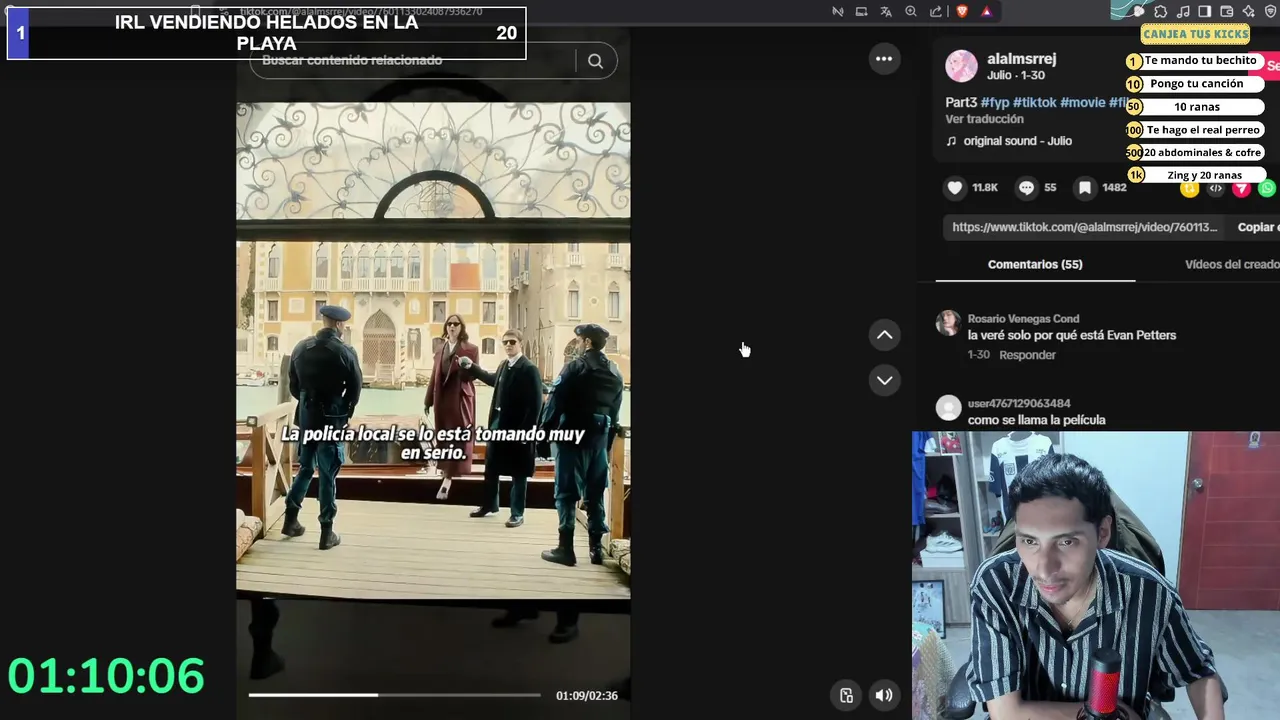Click the Brave shields lion icon
1280x720 pixels.
coord(962,12)
